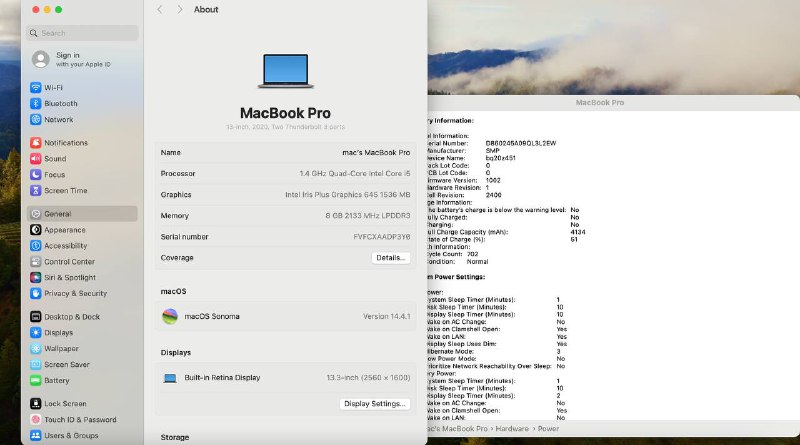This screenshot has height=445, width=800.
Task: Select Bluetooth label in sidebar
Action: pos(61,104)
